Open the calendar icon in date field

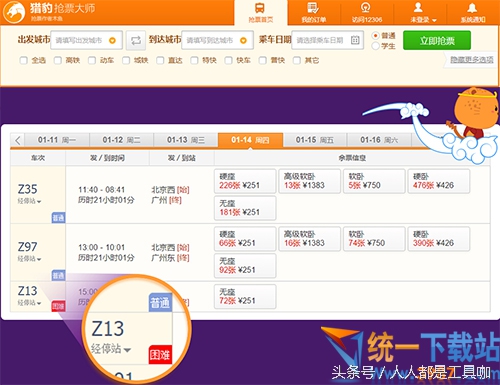click(355, 40)
